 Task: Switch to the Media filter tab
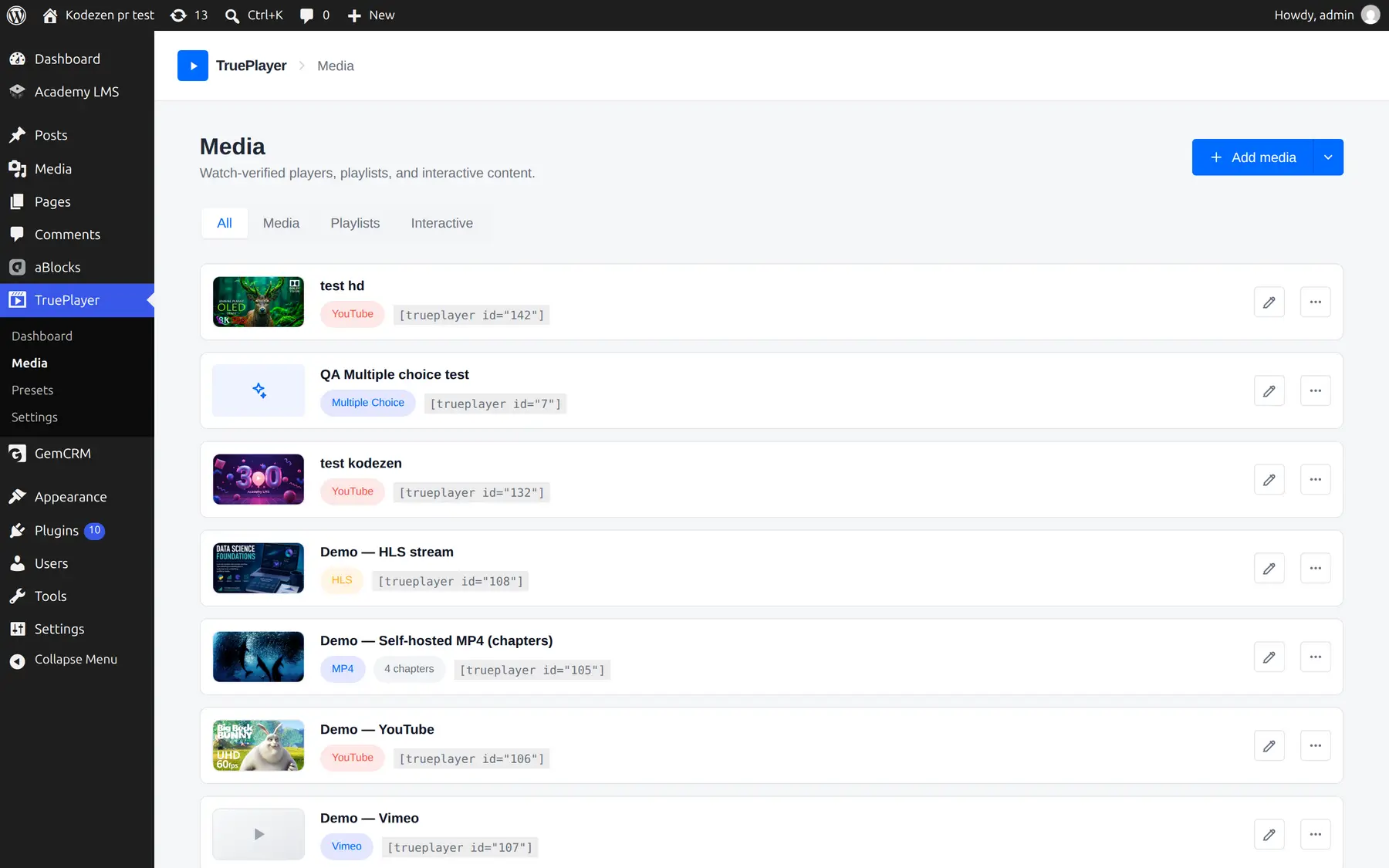pyautogui.click(x=281, y=223)
